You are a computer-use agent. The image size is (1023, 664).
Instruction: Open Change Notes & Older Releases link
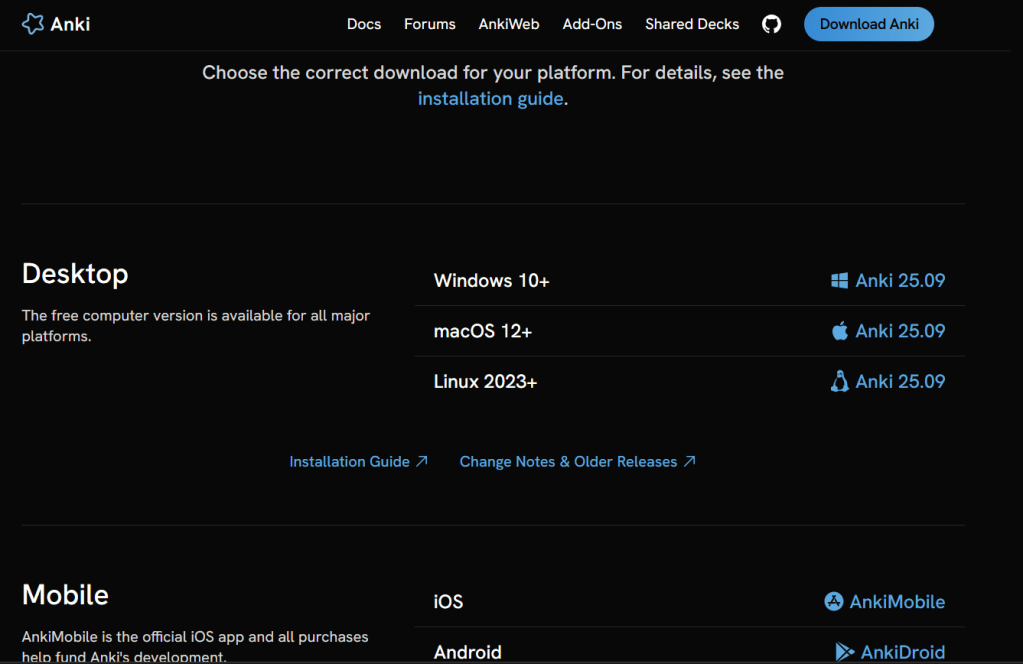pos(568,461)
